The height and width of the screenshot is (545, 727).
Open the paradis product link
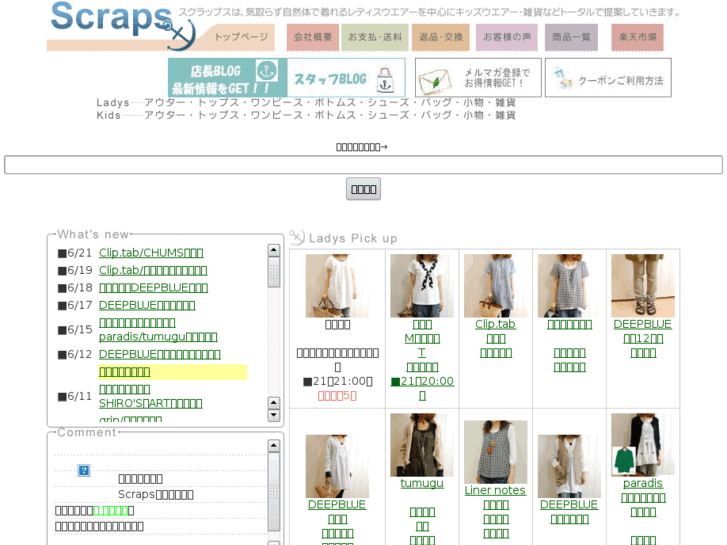643,483
